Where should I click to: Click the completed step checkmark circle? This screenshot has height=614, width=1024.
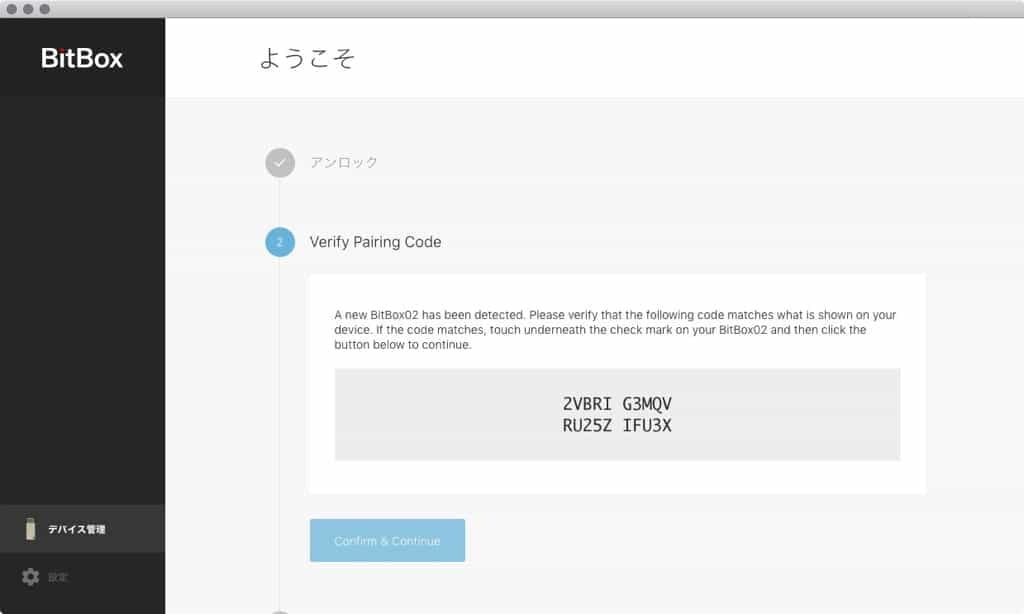[x=280, y=163]
